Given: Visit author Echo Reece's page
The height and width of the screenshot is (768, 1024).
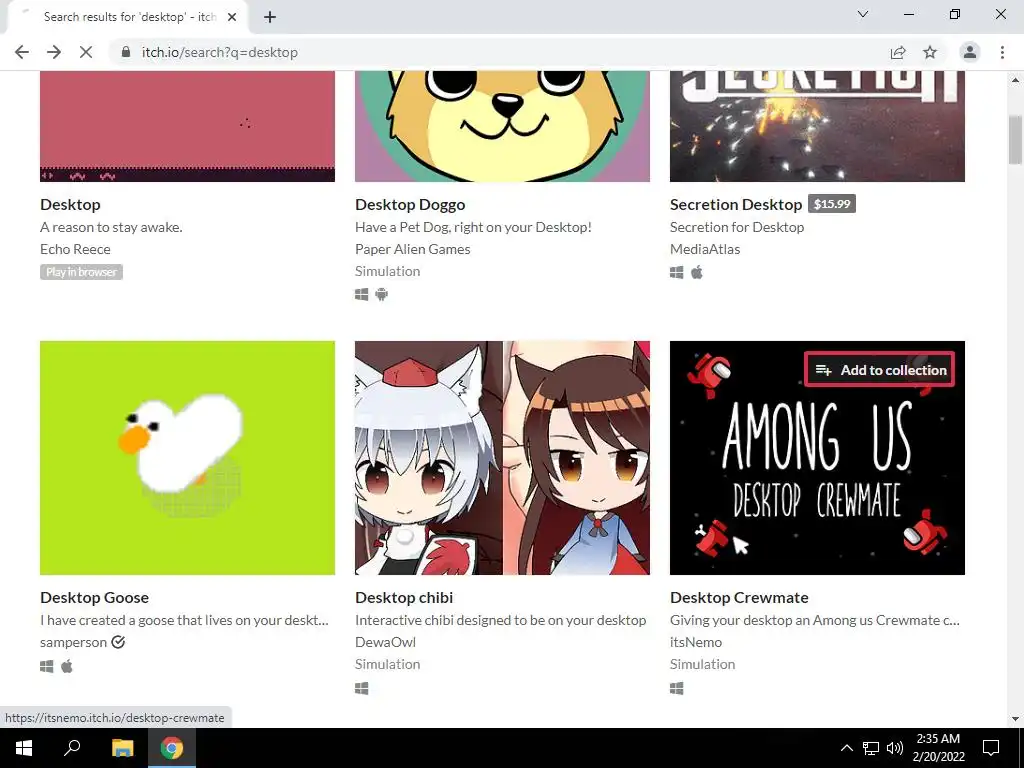Looking at the screenshot, I should [75, 249].
